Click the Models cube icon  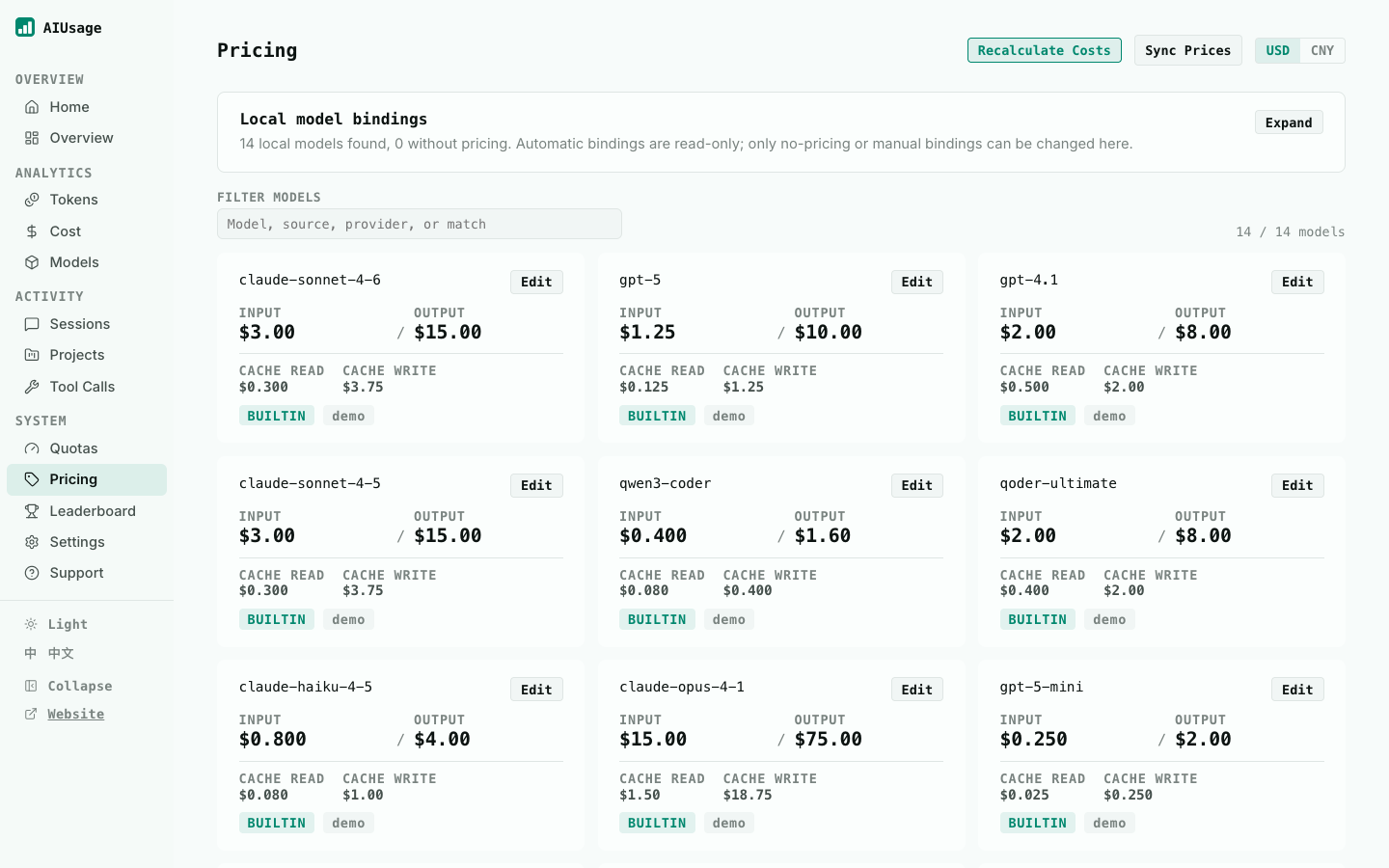pyautogui.click(x=32, y=262)
